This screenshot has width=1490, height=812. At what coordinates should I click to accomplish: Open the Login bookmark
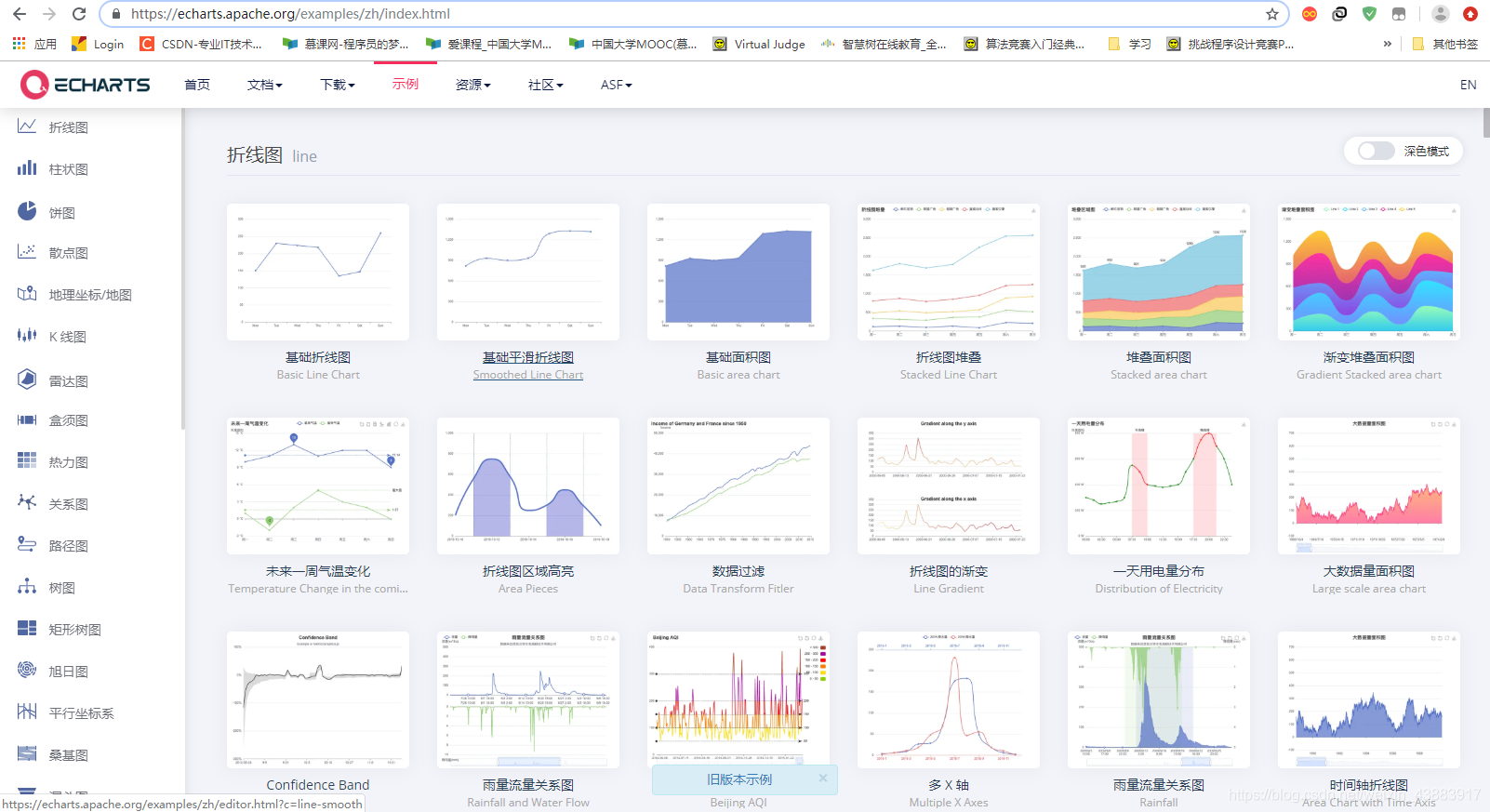click(98, 44)
